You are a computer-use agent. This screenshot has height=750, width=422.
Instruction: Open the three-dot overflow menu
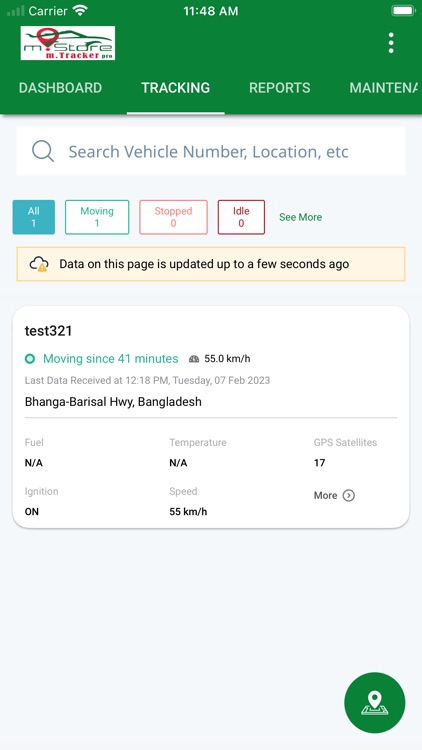391,43
